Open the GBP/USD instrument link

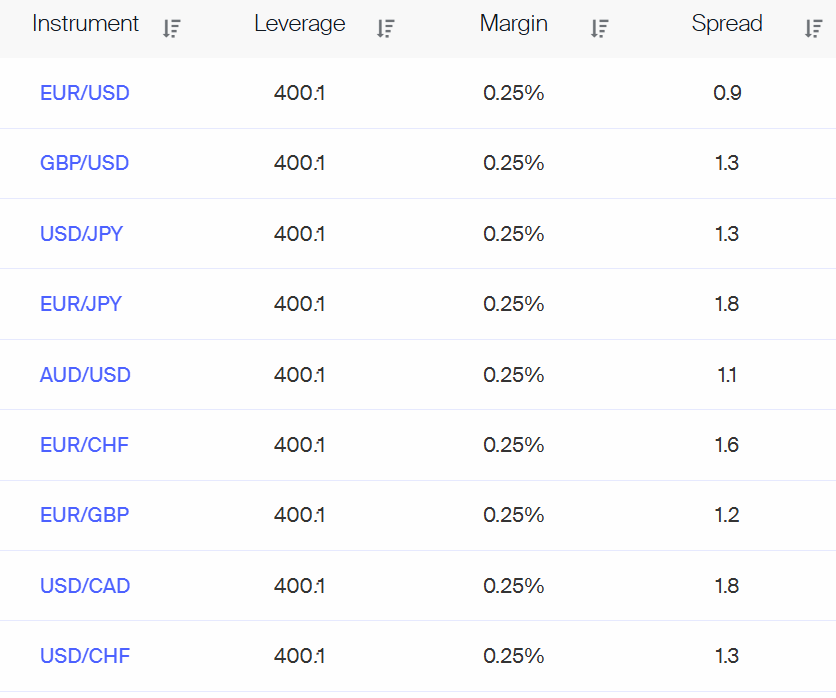85,163
